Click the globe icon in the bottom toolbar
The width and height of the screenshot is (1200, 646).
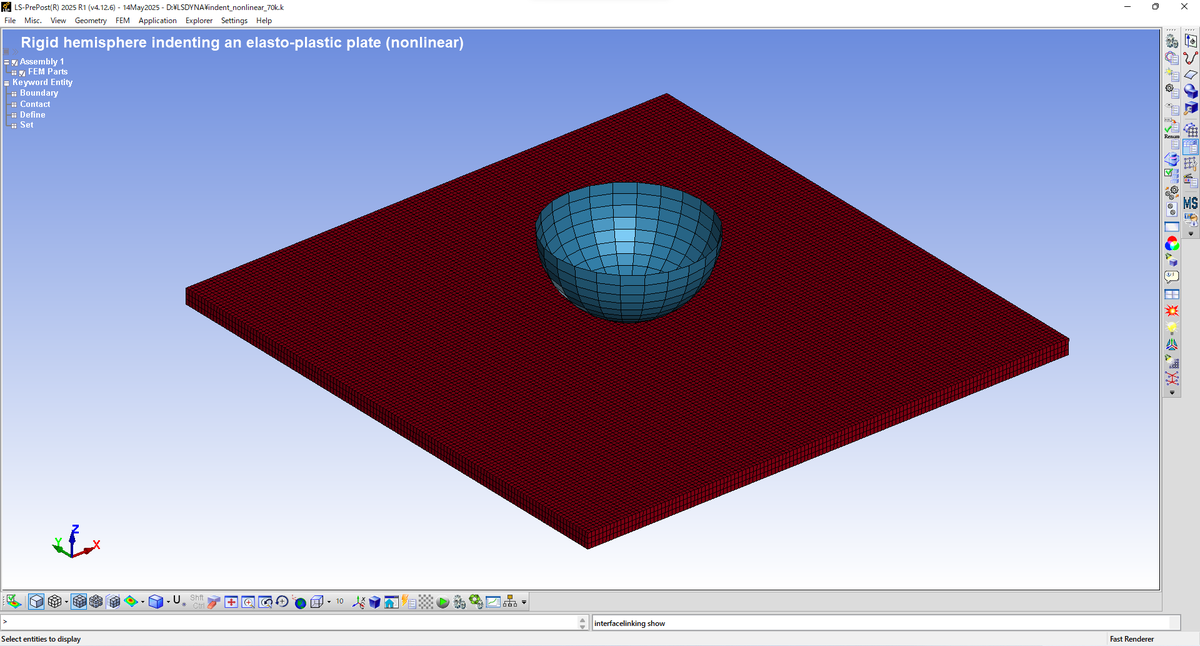298,602
